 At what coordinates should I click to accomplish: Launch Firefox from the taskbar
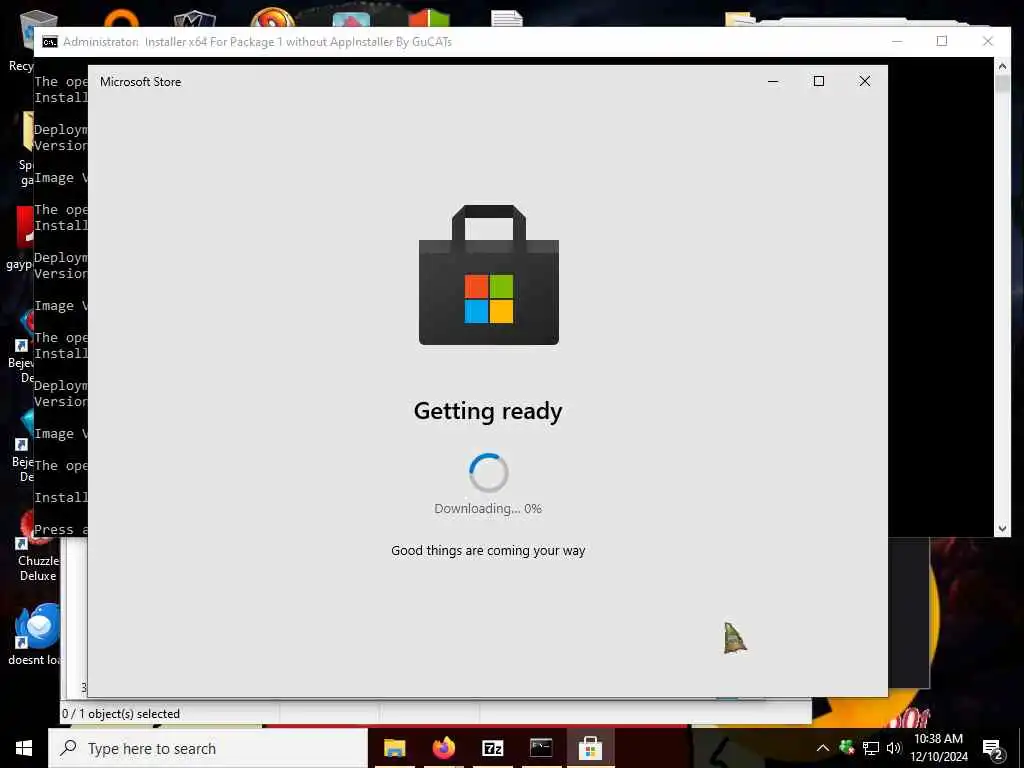point(443,748)
